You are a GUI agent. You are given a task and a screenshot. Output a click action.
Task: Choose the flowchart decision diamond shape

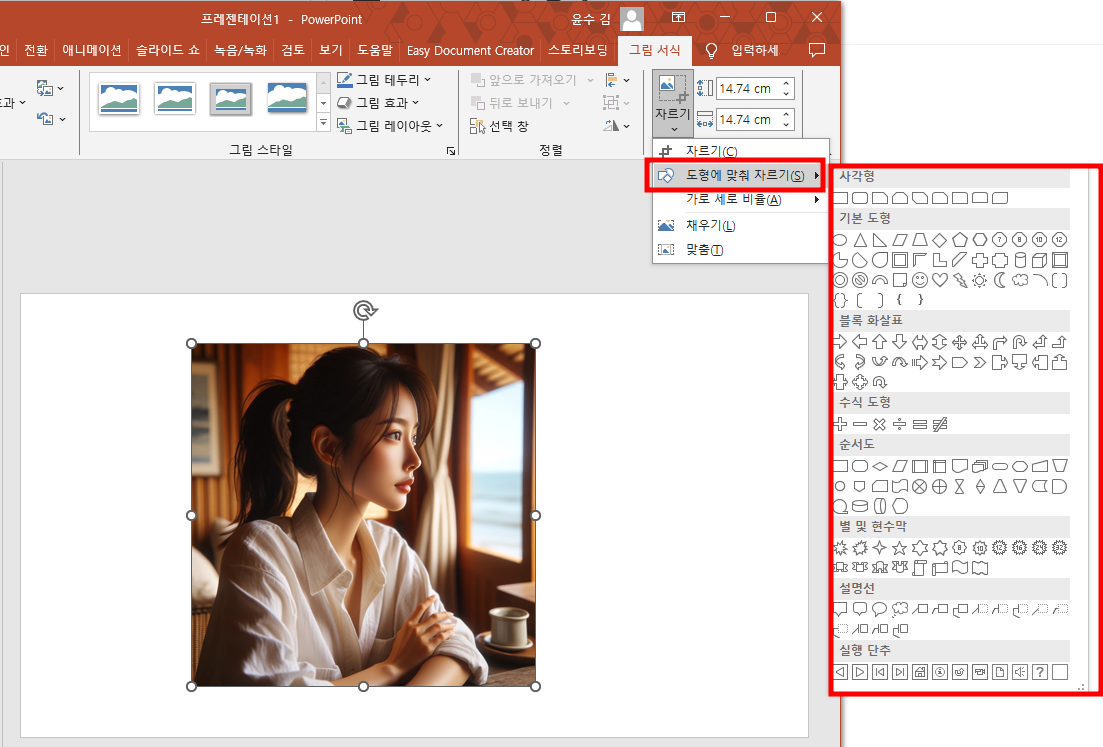pos(880,465)
